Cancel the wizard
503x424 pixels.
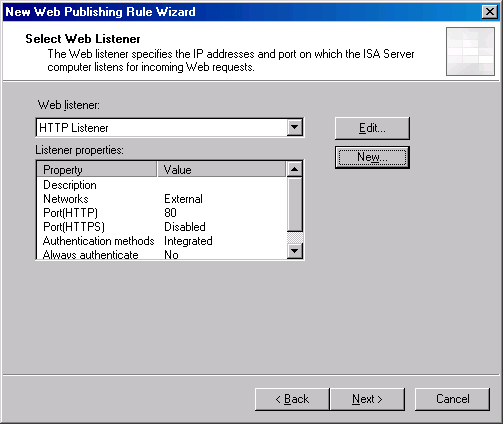[x=453, y=399]
